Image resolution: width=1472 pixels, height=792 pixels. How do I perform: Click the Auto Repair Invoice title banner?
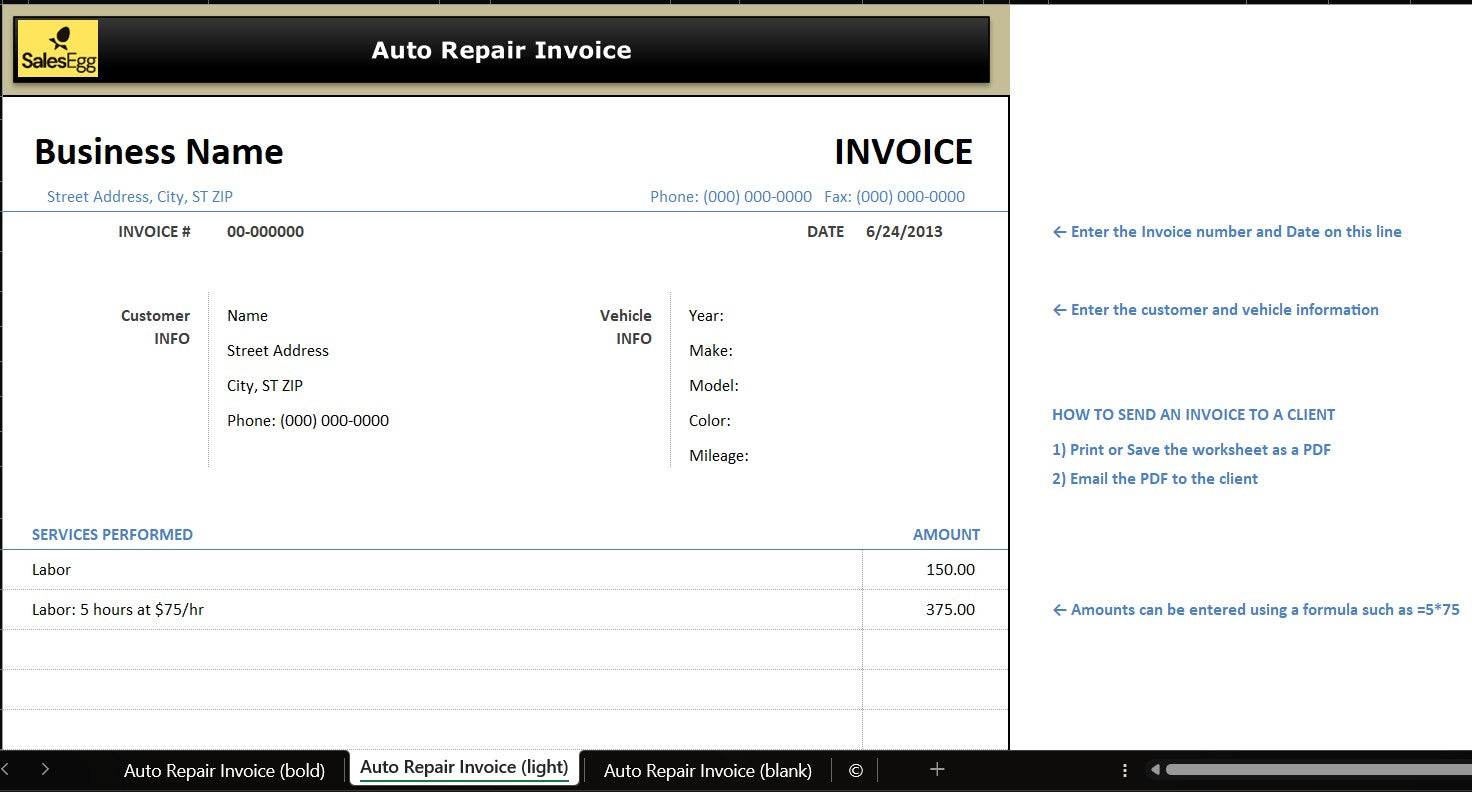coord(501,50)
